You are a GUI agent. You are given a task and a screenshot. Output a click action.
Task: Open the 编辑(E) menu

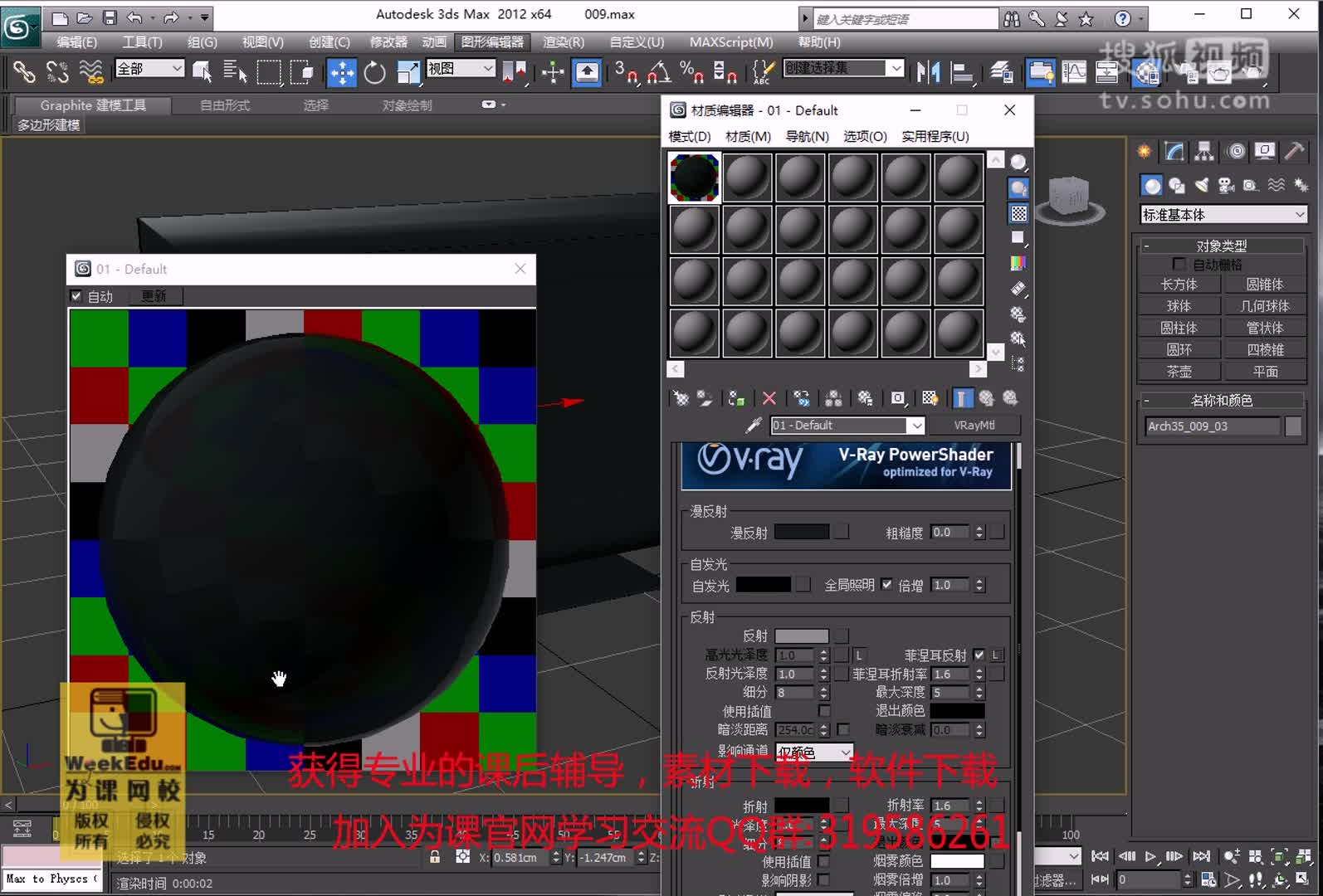(x=76, y=42)
